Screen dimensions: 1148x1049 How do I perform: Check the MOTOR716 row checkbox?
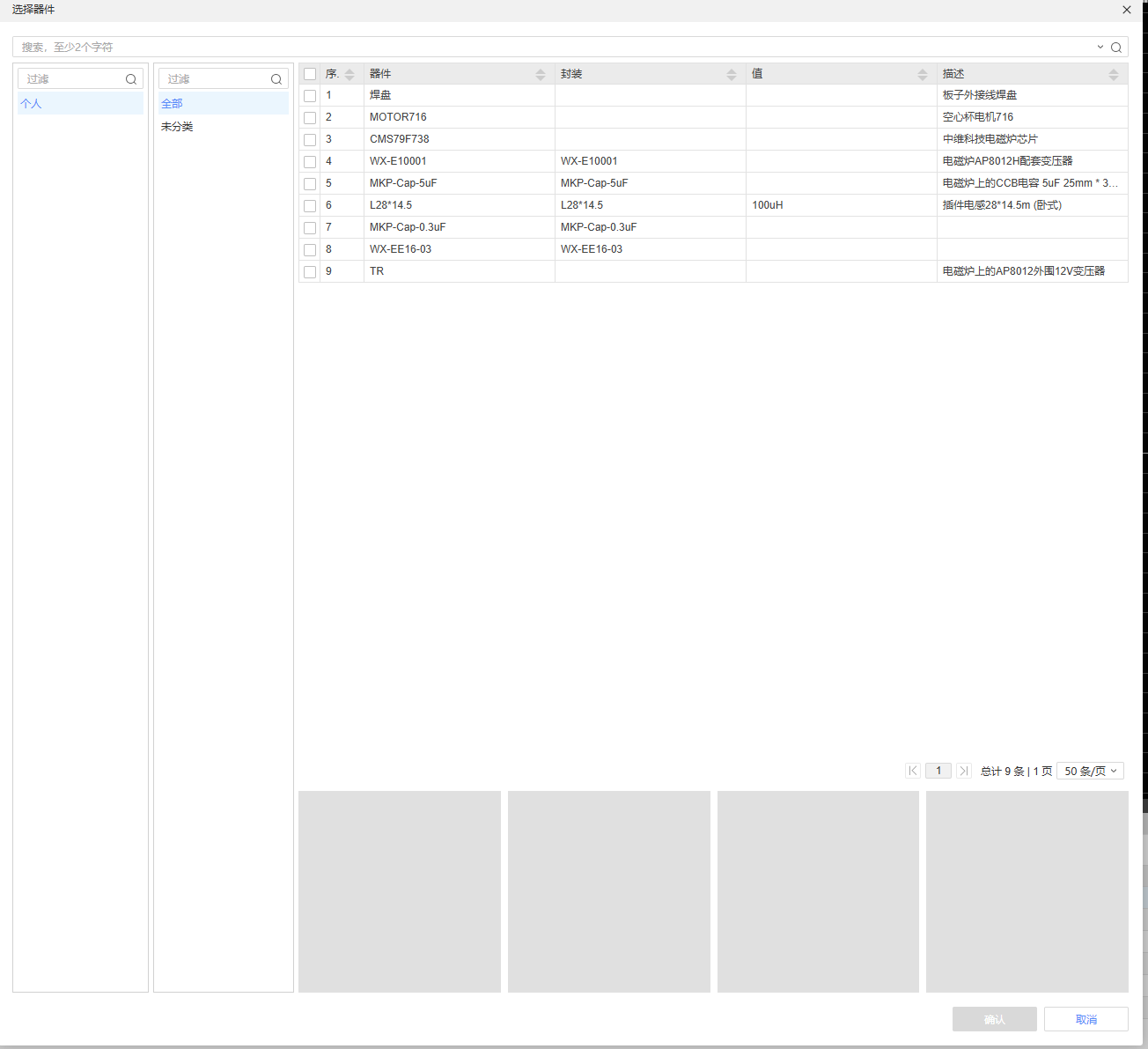point(310,118)
